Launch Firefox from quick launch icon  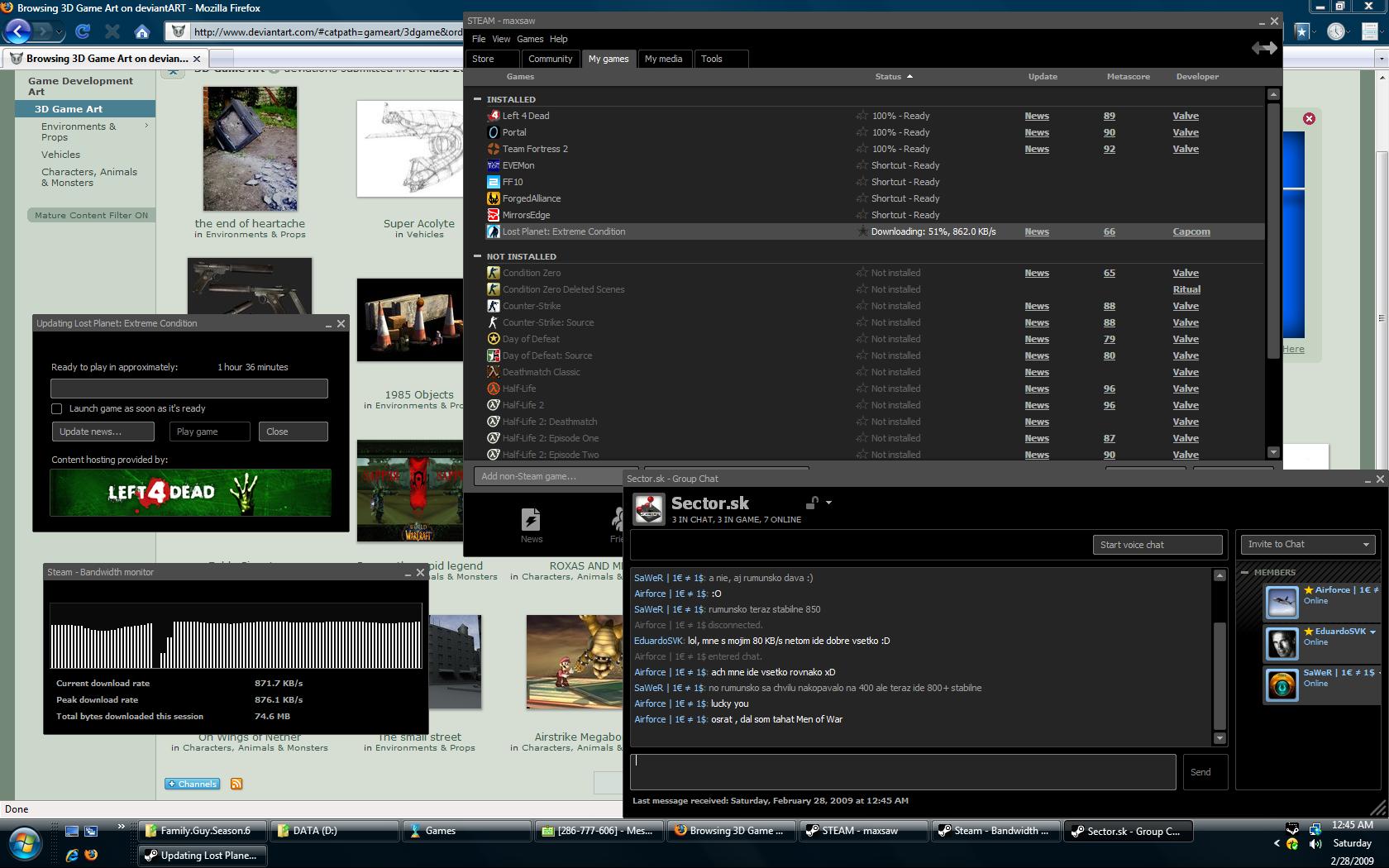point(90,855)
